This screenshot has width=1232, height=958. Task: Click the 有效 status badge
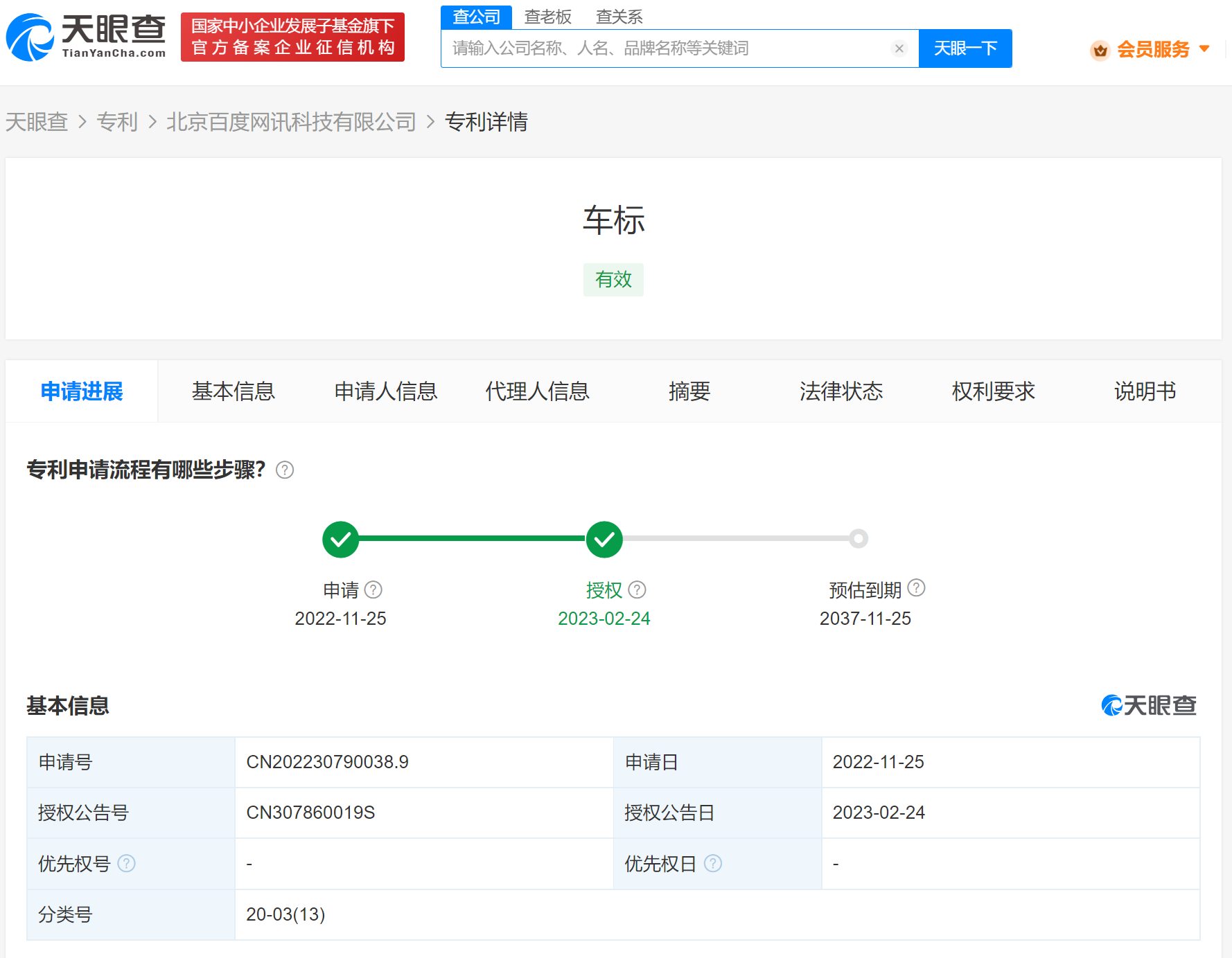(x=613, y=280)
